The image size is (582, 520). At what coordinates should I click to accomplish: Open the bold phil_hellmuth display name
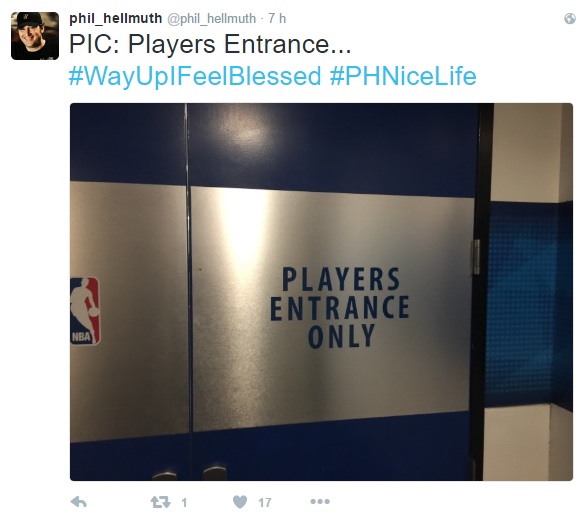pos(115,18)
